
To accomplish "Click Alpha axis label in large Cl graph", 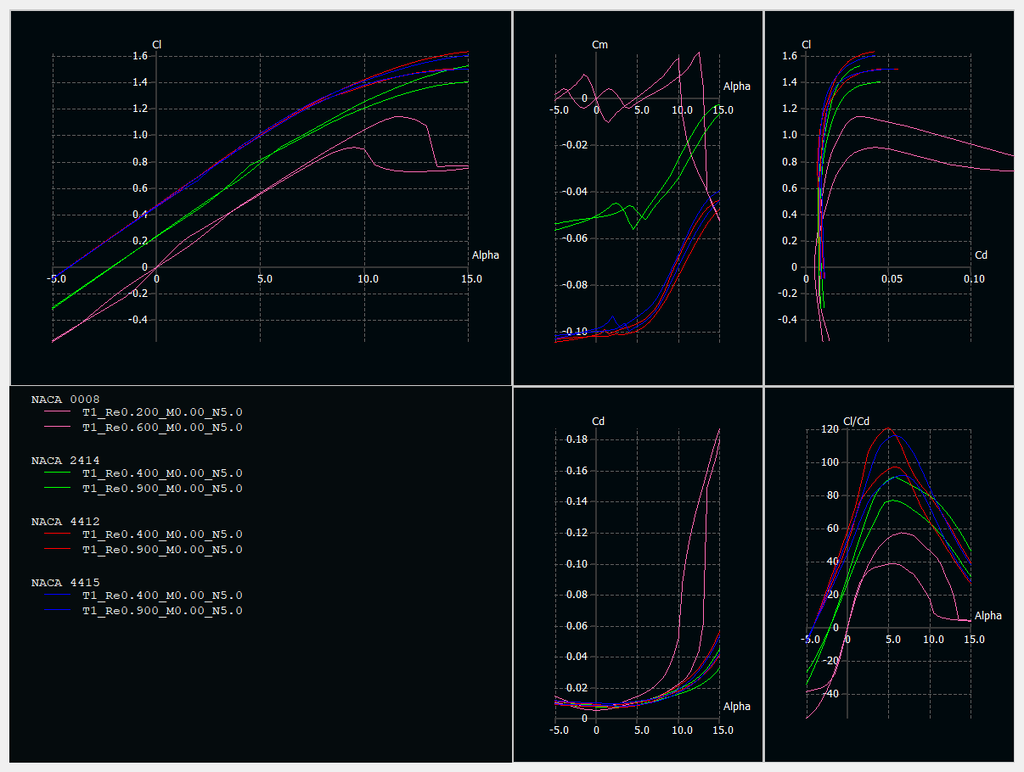I will [x=485, y=255].
